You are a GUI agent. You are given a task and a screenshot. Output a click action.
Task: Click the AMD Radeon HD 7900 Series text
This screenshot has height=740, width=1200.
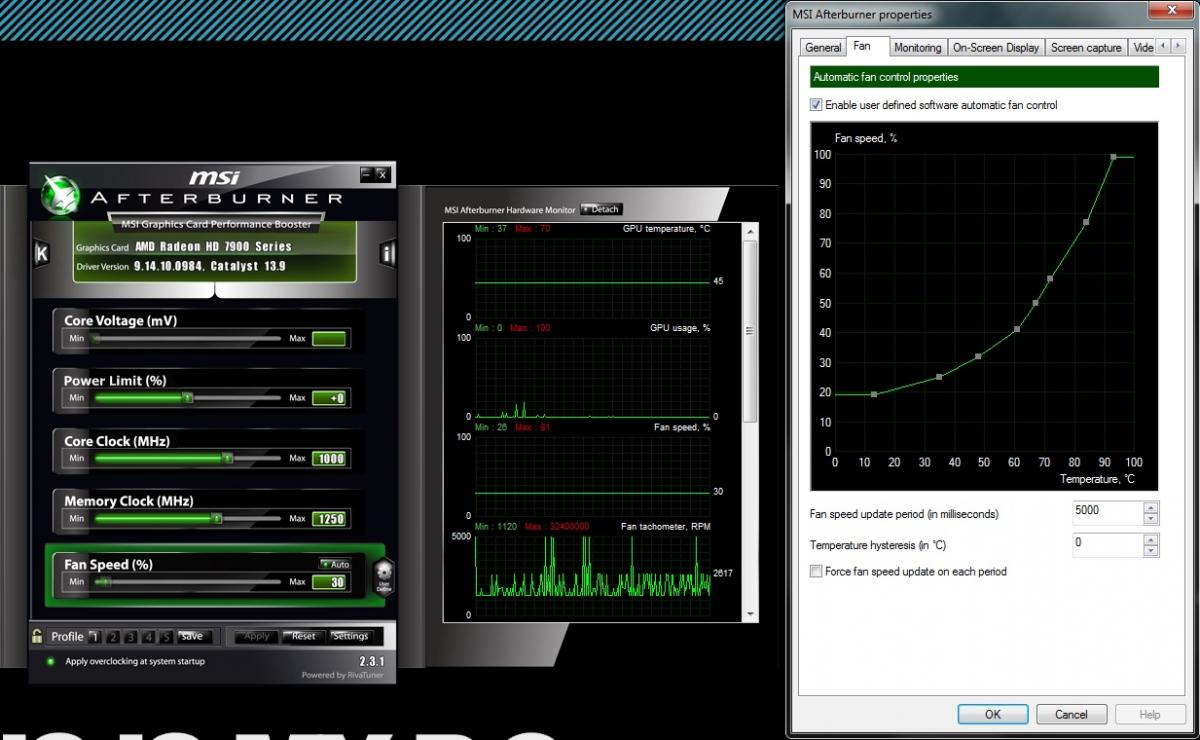click(213, 246)
